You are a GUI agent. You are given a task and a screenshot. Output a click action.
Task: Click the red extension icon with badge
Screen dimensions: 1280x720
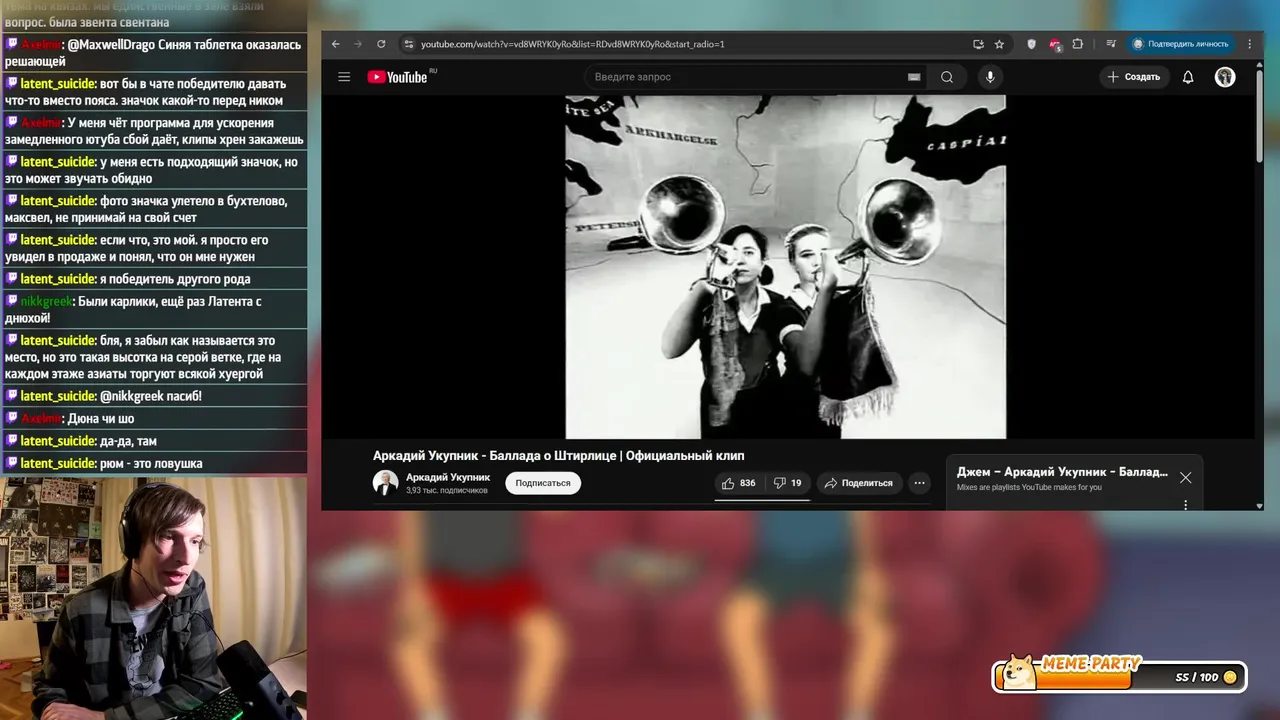point(1054,44)
